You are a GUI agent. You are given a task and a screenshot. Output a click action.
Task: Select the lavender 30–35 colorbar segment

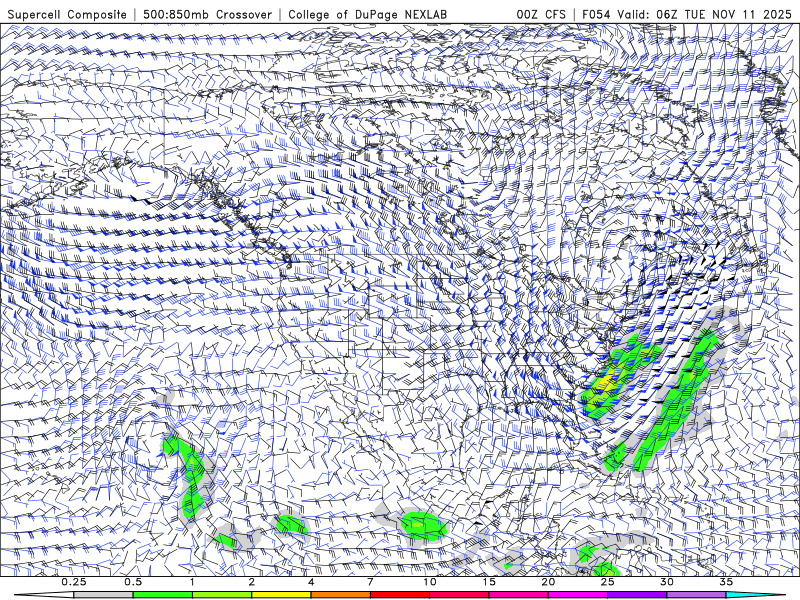[x=696, y=595]
